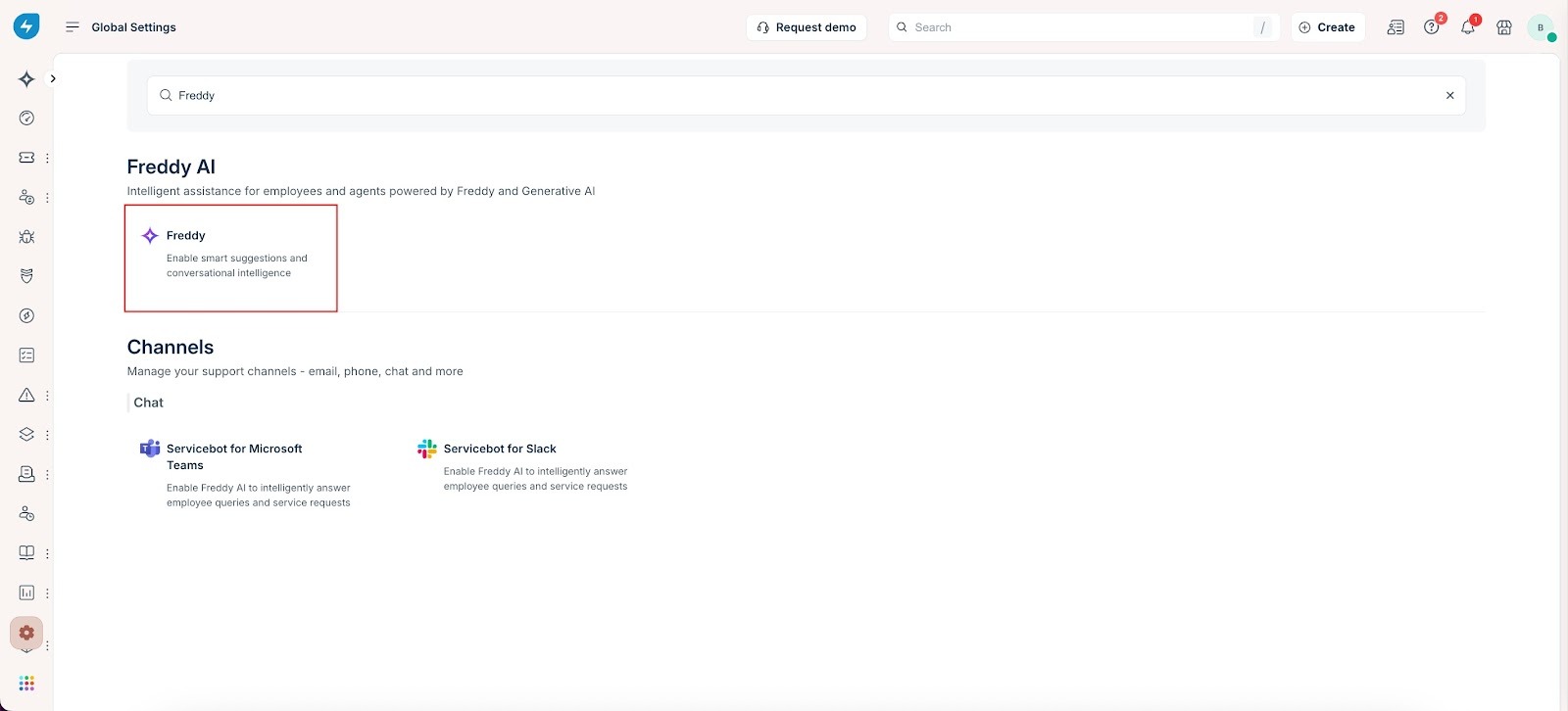Click the magnifier icon in Freddy search field
1568x711 pixels.
coord(166,95)
